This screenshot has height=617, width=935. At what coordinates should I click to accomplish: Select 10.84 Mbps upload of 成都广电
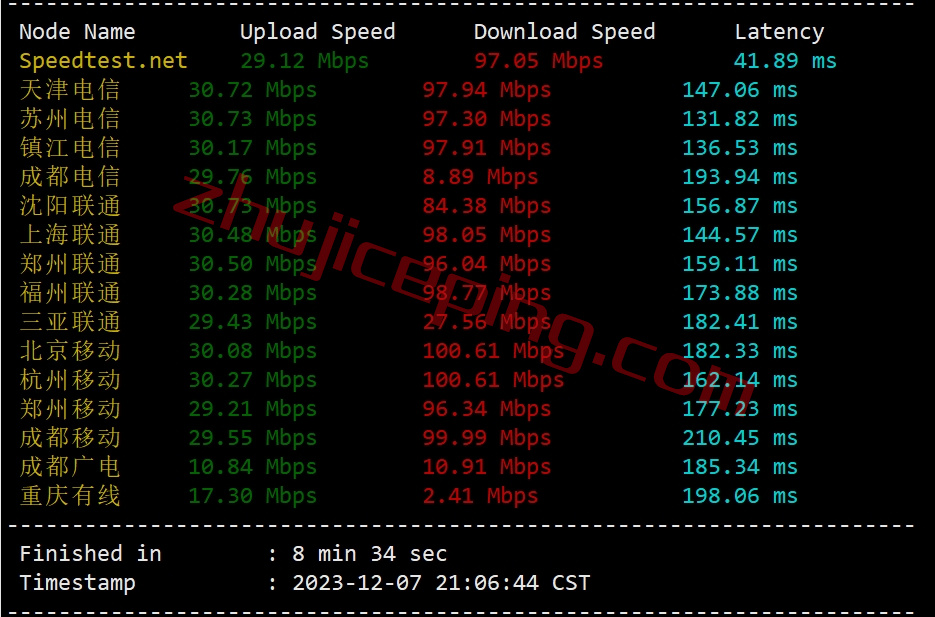252,467
